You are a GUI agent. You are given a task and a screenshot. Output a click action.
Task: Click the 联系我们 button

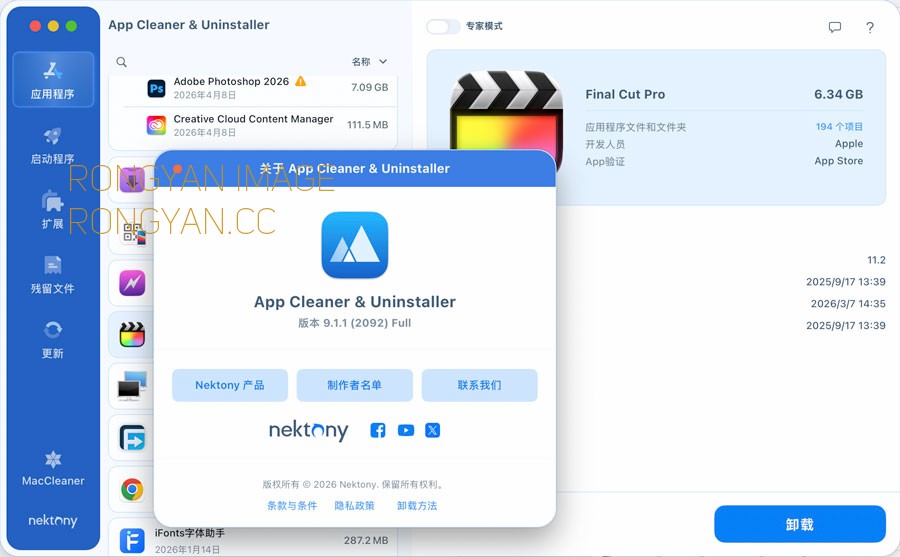click(479, 385)
